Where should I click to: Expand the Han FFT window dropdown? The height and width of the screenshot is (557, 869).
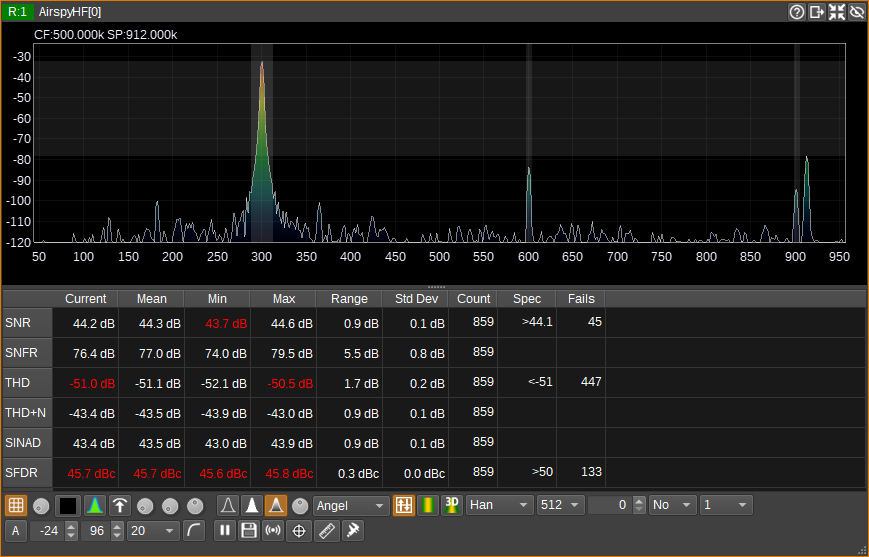500,506
